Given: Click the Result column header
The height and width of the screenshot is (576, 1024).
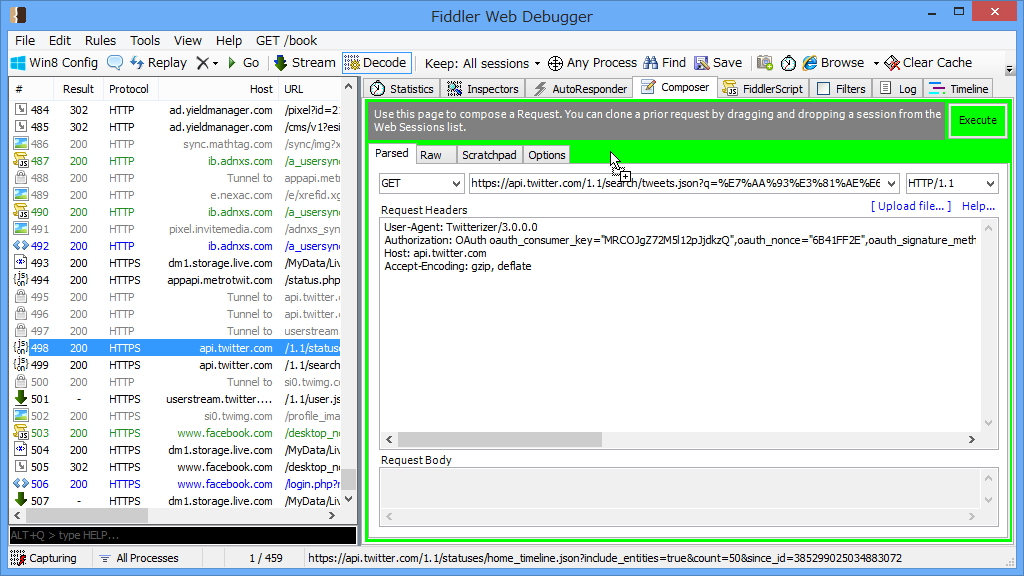Looking at the screenshot, I should pyautogui.click(x=78, y=89).
